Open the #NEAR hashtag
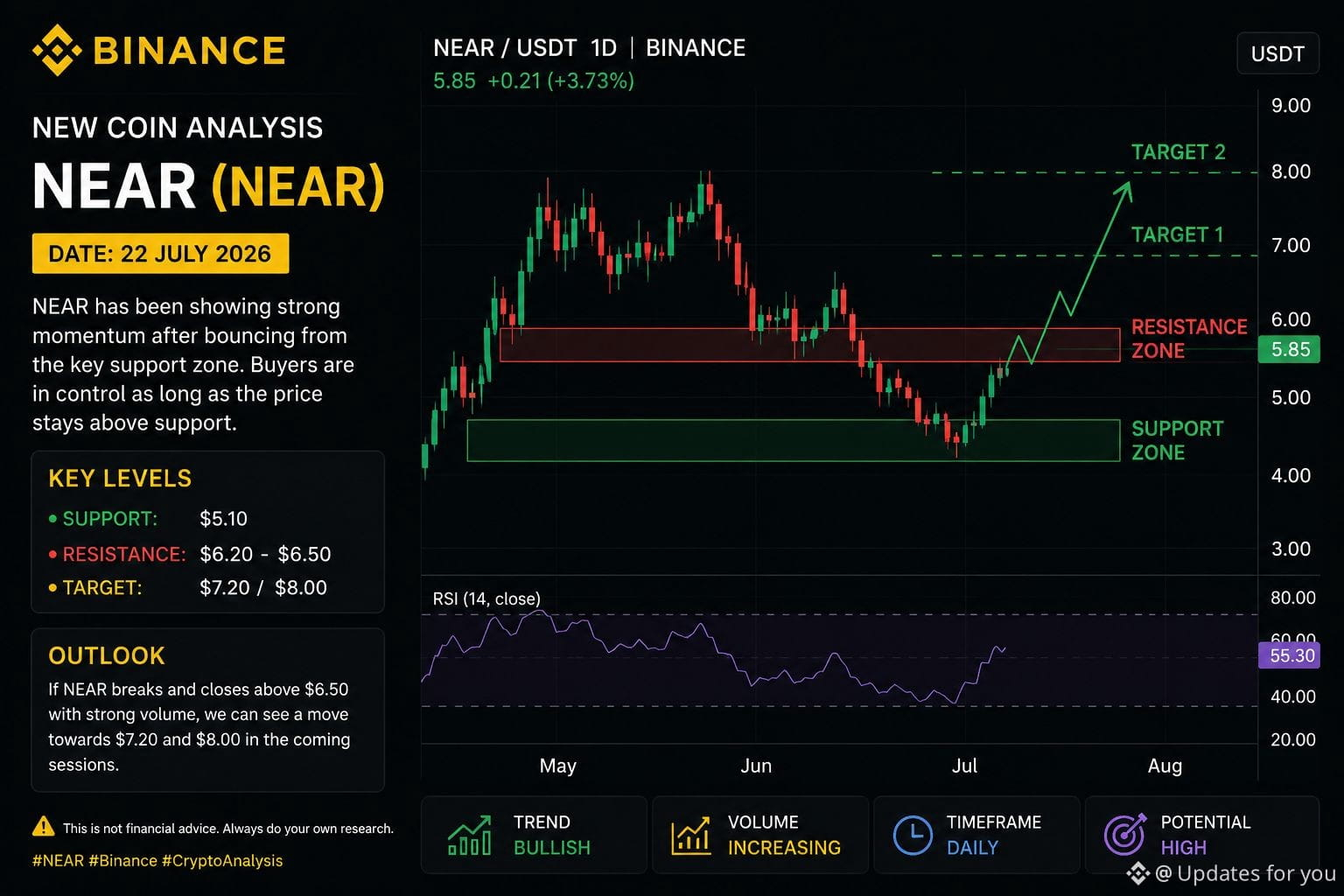Screen dimensions: 1344x896 58,860
